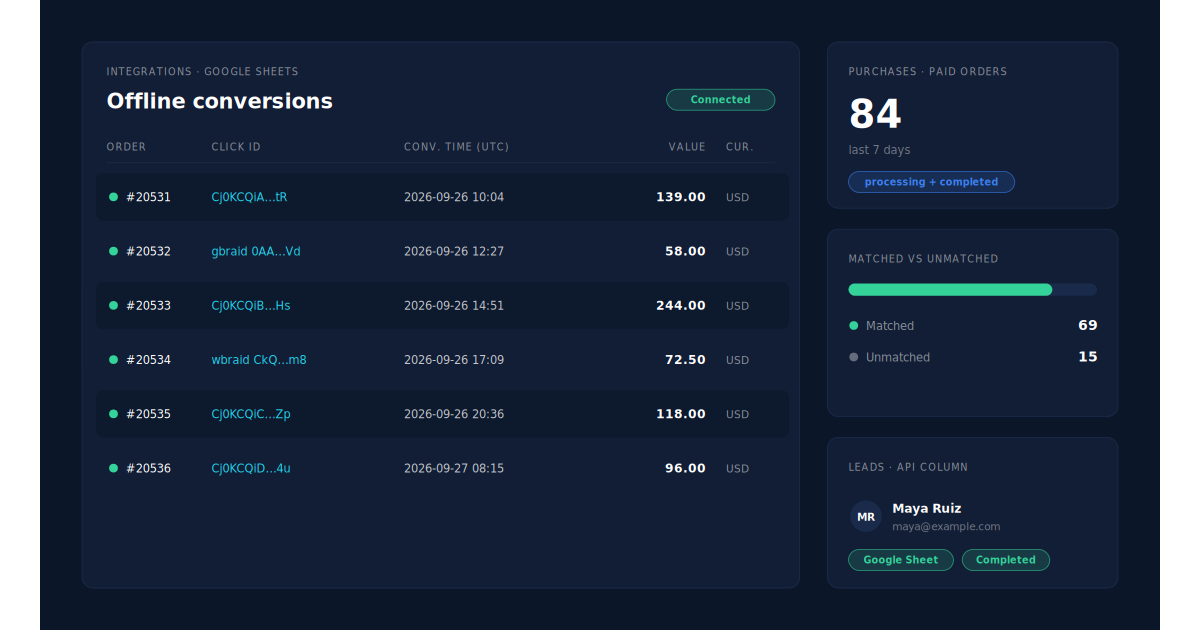This screenshot has height=630, width=1200.
Task: Click the CUR. column header
Action: pos(740,147)
